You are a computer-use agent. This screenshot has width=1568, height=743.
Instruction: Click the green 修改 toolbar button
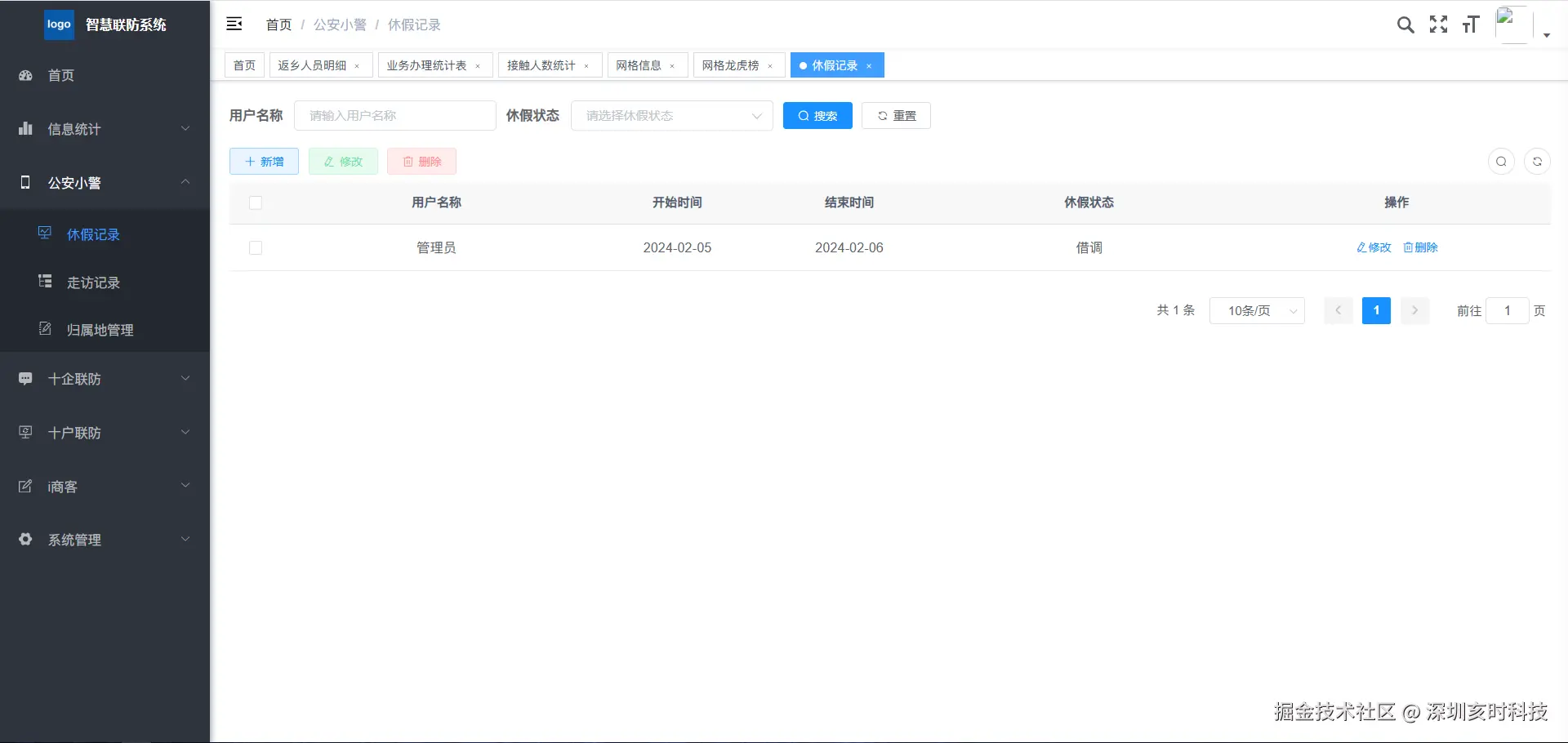pyautogui.click(x=343, y=162)
